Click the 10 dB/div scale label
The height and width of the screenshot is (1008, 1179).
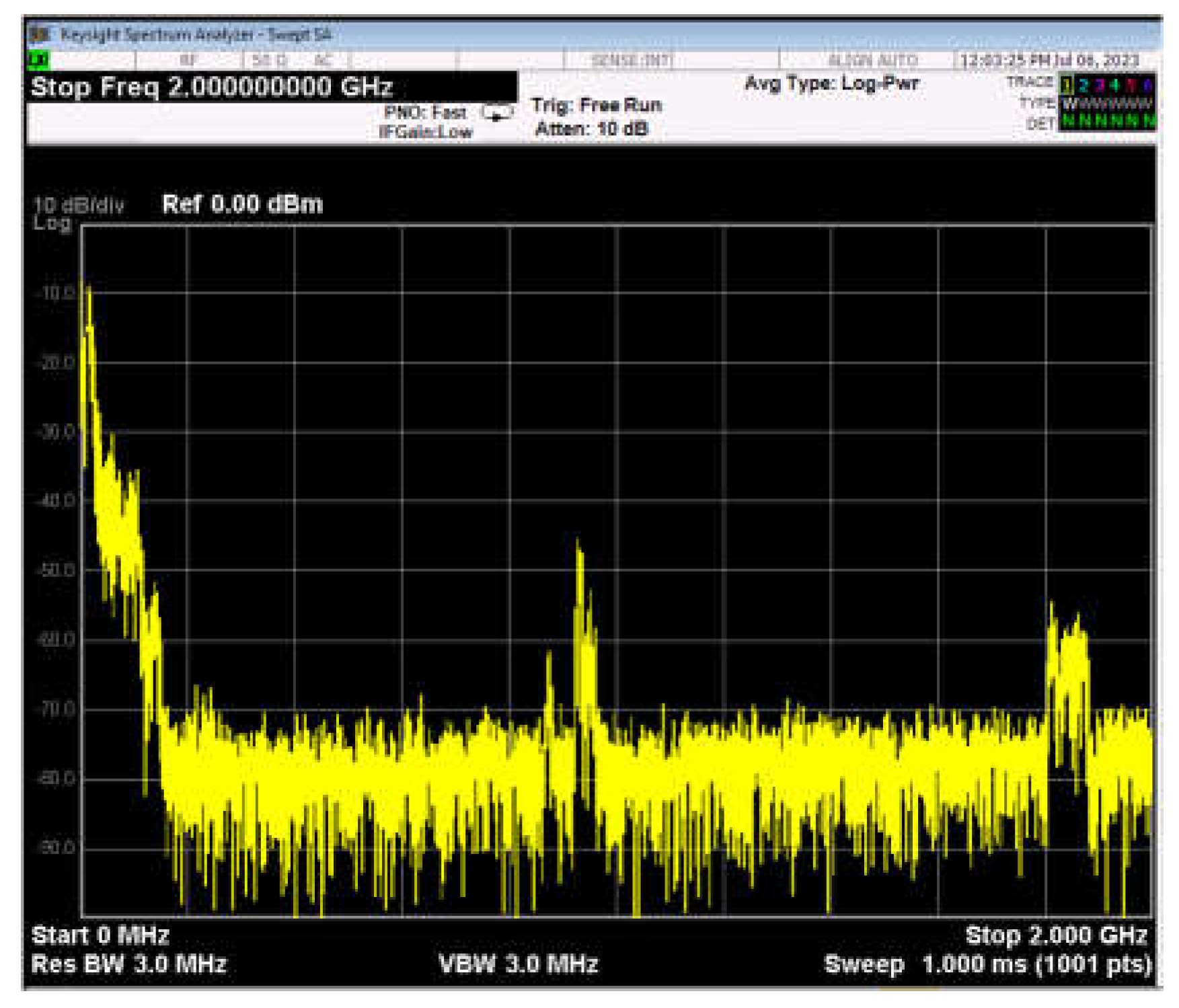79,205
